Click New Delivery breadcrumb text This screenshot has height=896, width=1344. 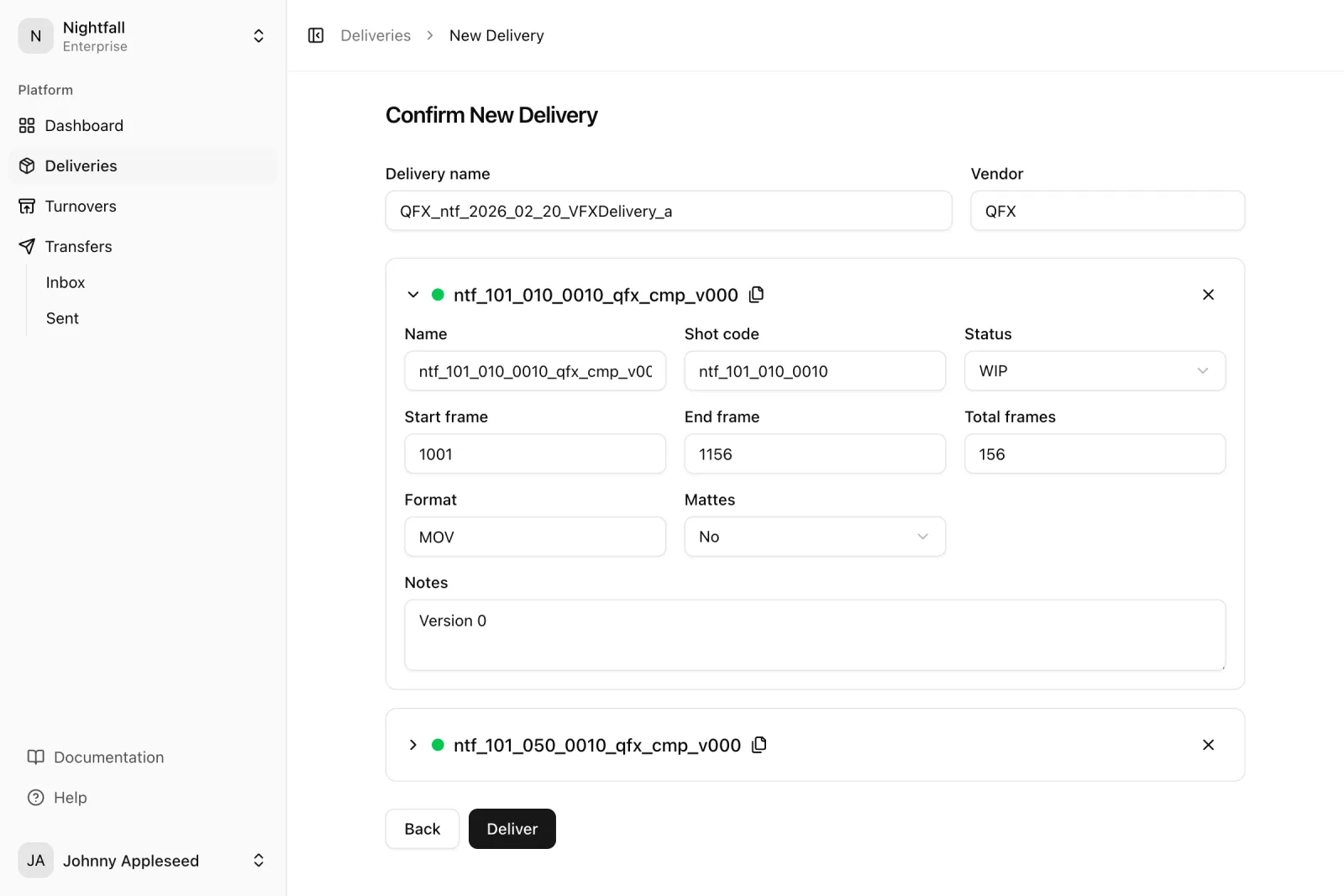coord(496,35)
